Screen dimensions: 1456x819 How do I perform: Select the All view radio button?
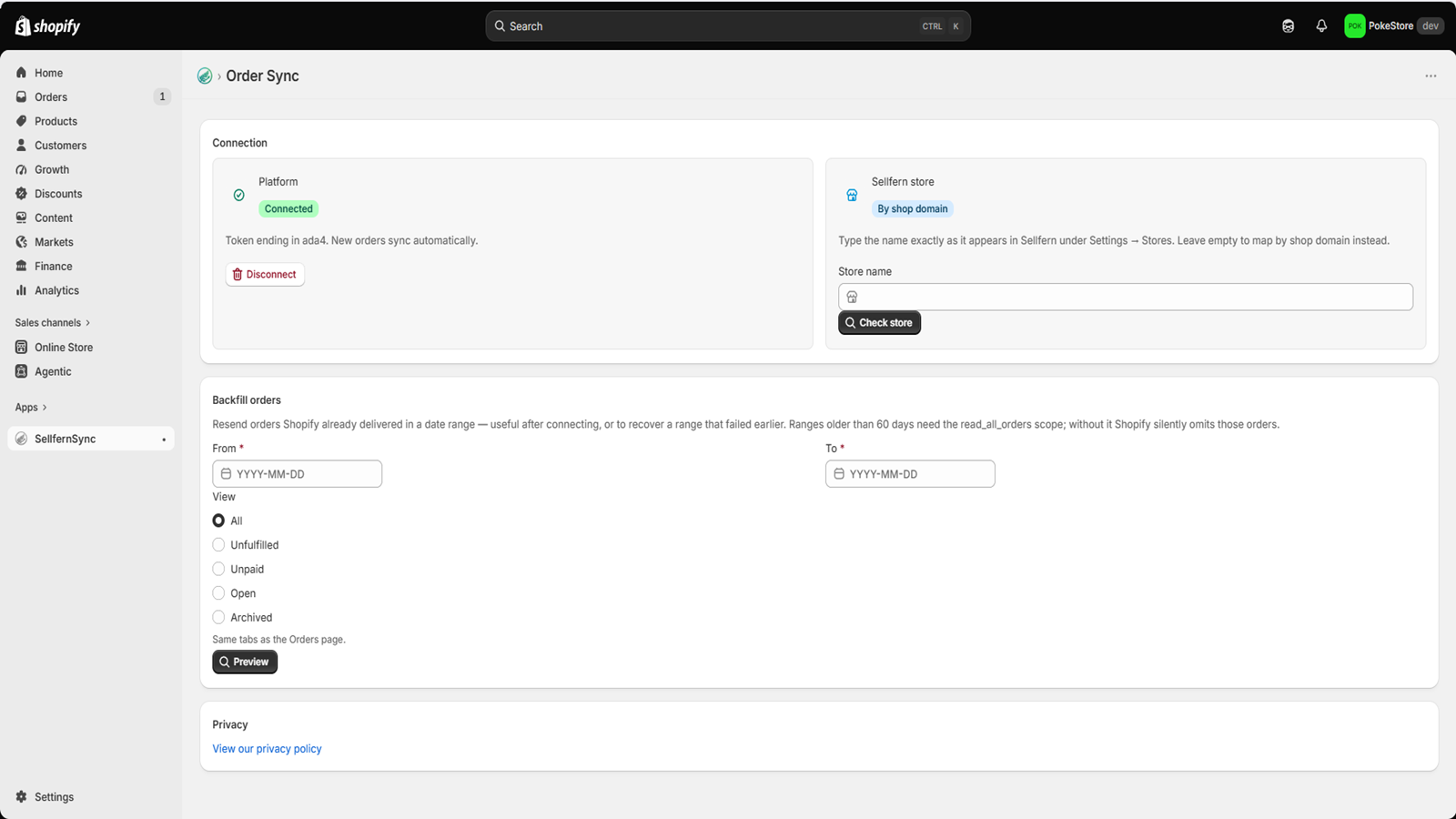click(218, 521)
